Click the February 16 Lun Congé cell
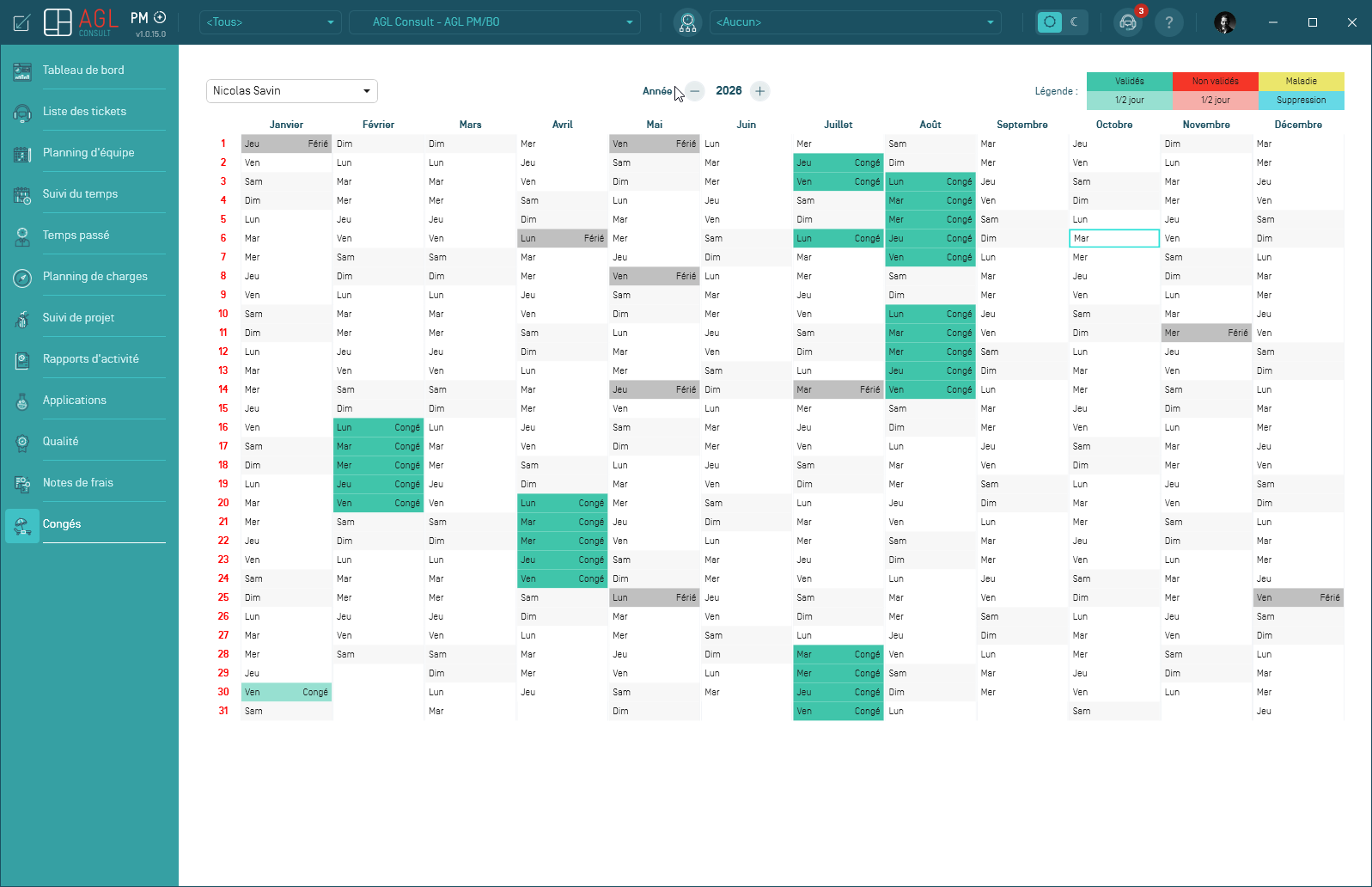Image resolution: width=1372 pixels, height=887 pixels. (x=379, y=427)
